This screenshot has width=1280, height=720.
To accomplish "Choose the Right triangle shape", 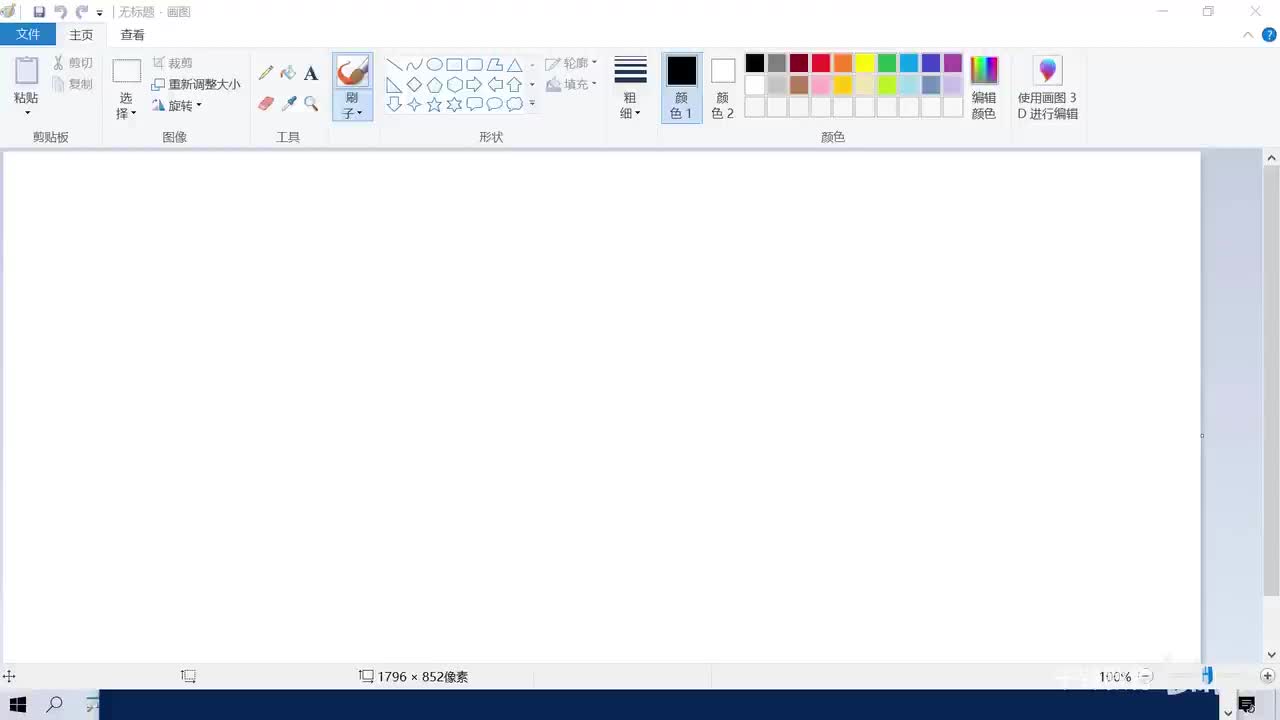I will 394,85.
